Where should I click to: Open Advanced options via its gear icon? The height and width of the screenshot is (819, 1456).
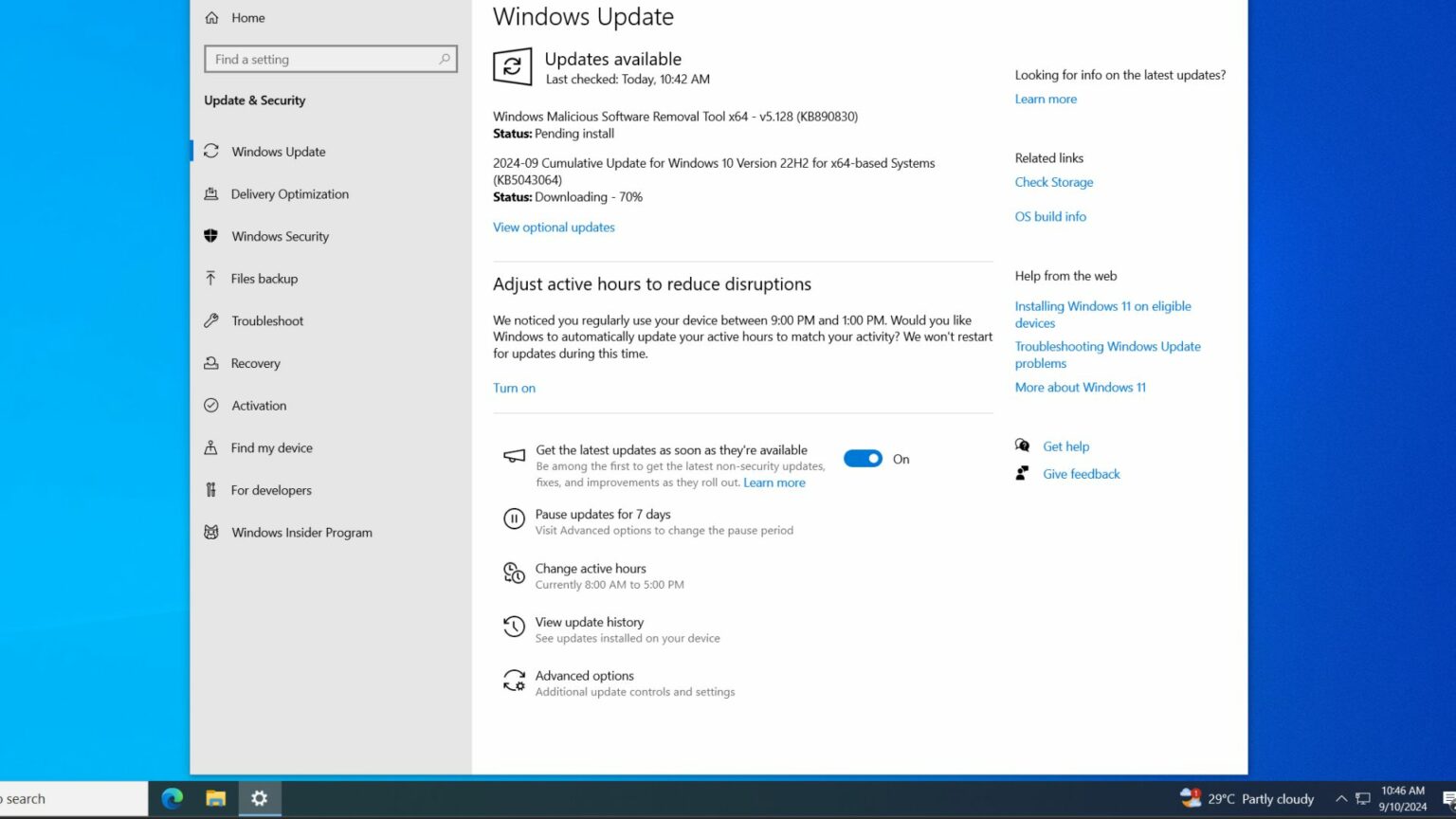pos(514,681)
